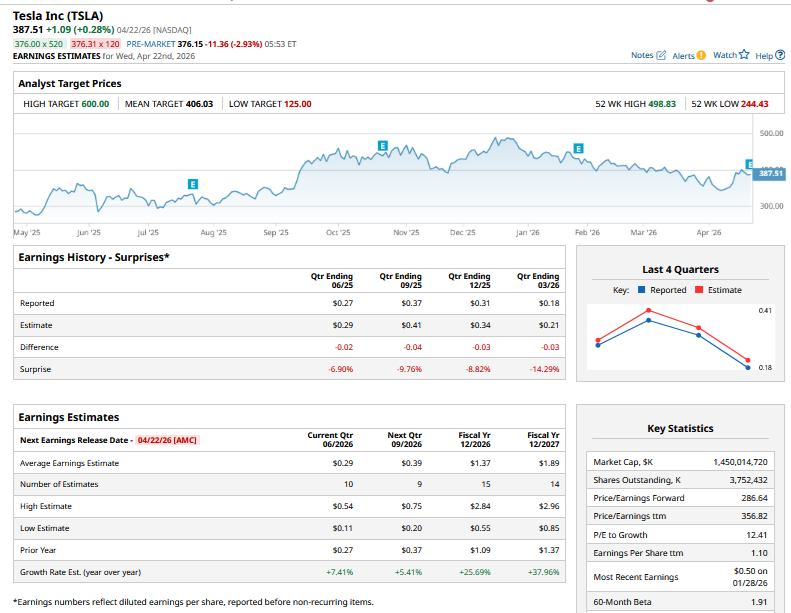Select the HIGH TARGET 600.00 value

pyautogui.click(x=95, y=104)
